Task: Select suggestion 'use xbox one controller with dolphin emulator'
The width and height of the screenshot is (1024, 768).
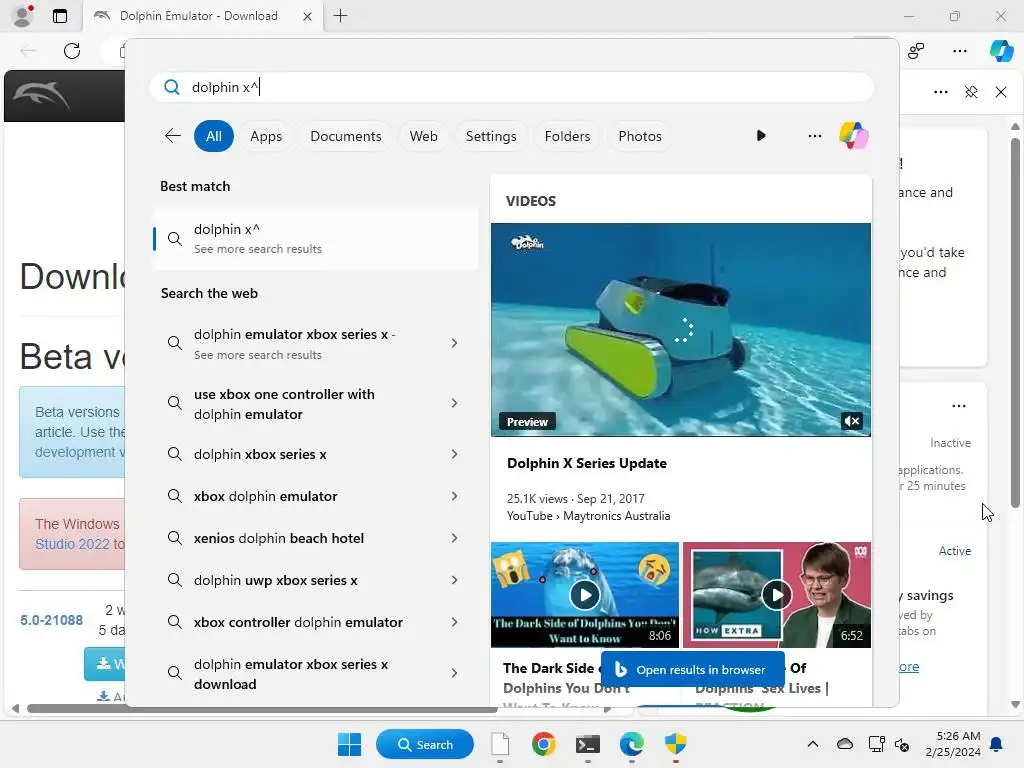Action: pyautogui.click(x=284, y=404)
